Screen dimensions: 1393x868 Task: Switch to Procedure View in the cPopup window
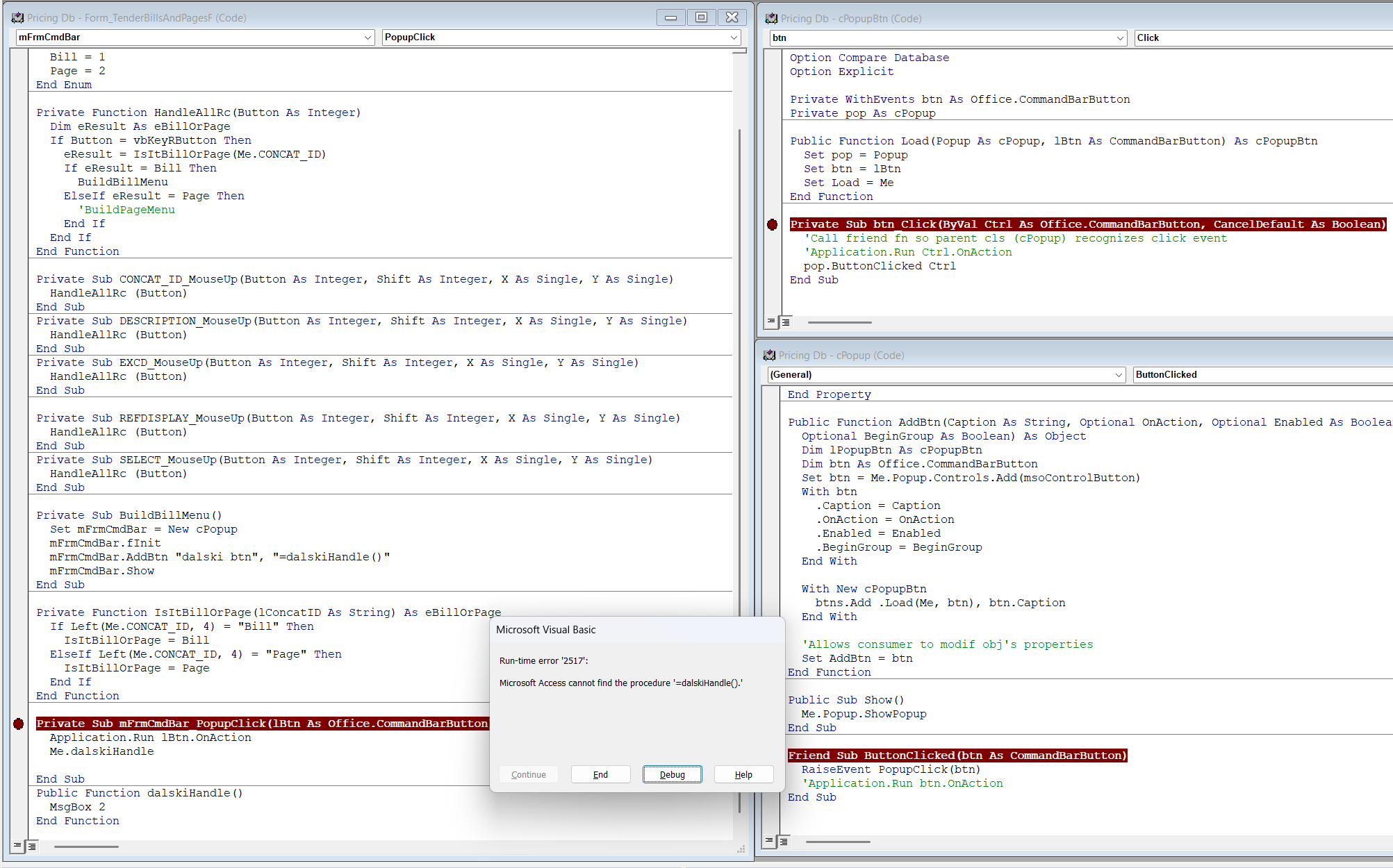point(769,841)
